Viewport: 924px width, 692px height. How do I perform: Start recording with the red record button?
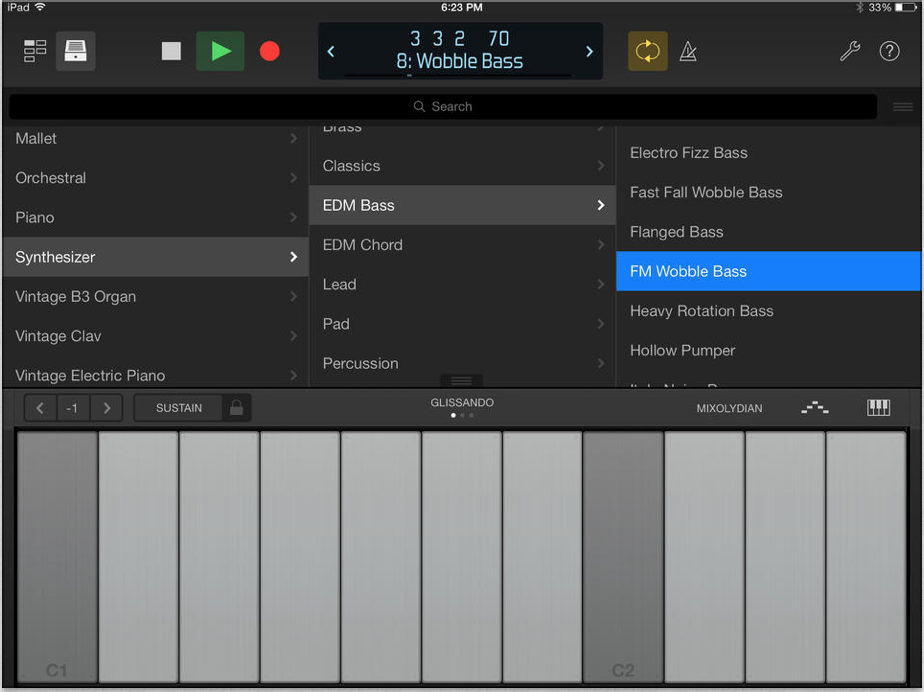269,52
